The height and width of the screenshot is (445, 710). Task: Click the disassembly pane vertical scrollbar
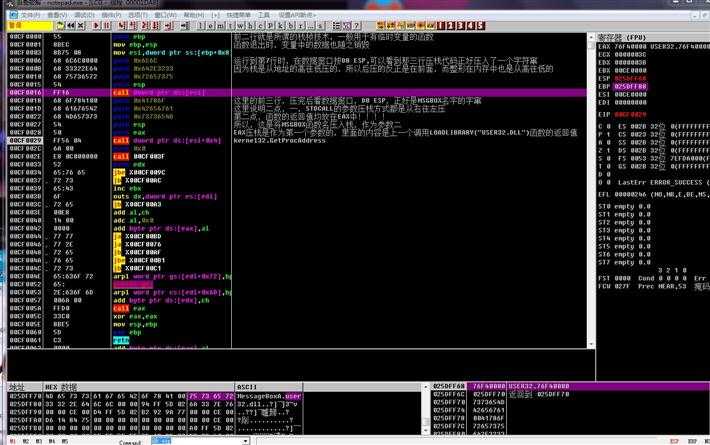pos(590,190)
